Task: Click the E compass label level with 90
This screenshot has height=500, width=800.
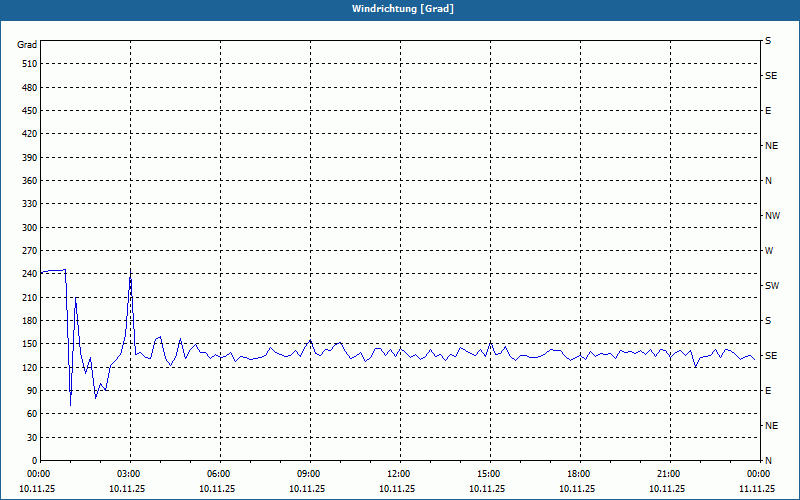Action: [x=768, y=391]
